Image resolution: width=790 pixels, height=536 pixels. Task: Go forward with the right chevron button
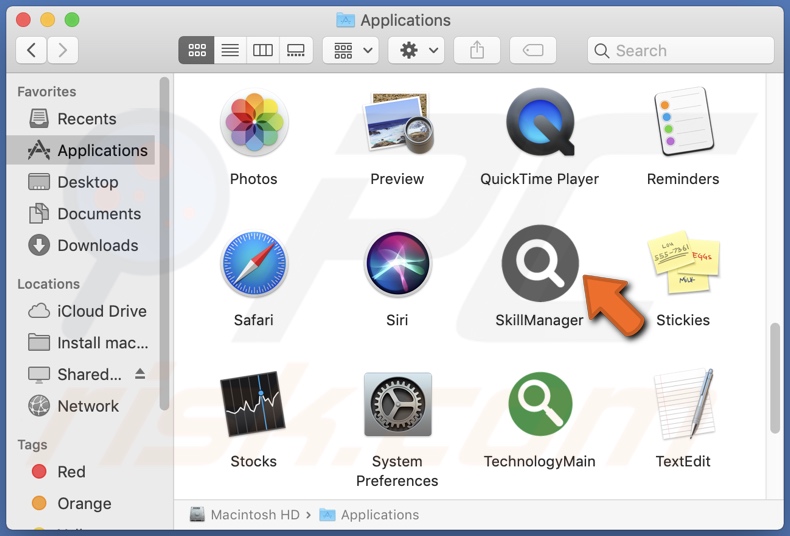62,50
